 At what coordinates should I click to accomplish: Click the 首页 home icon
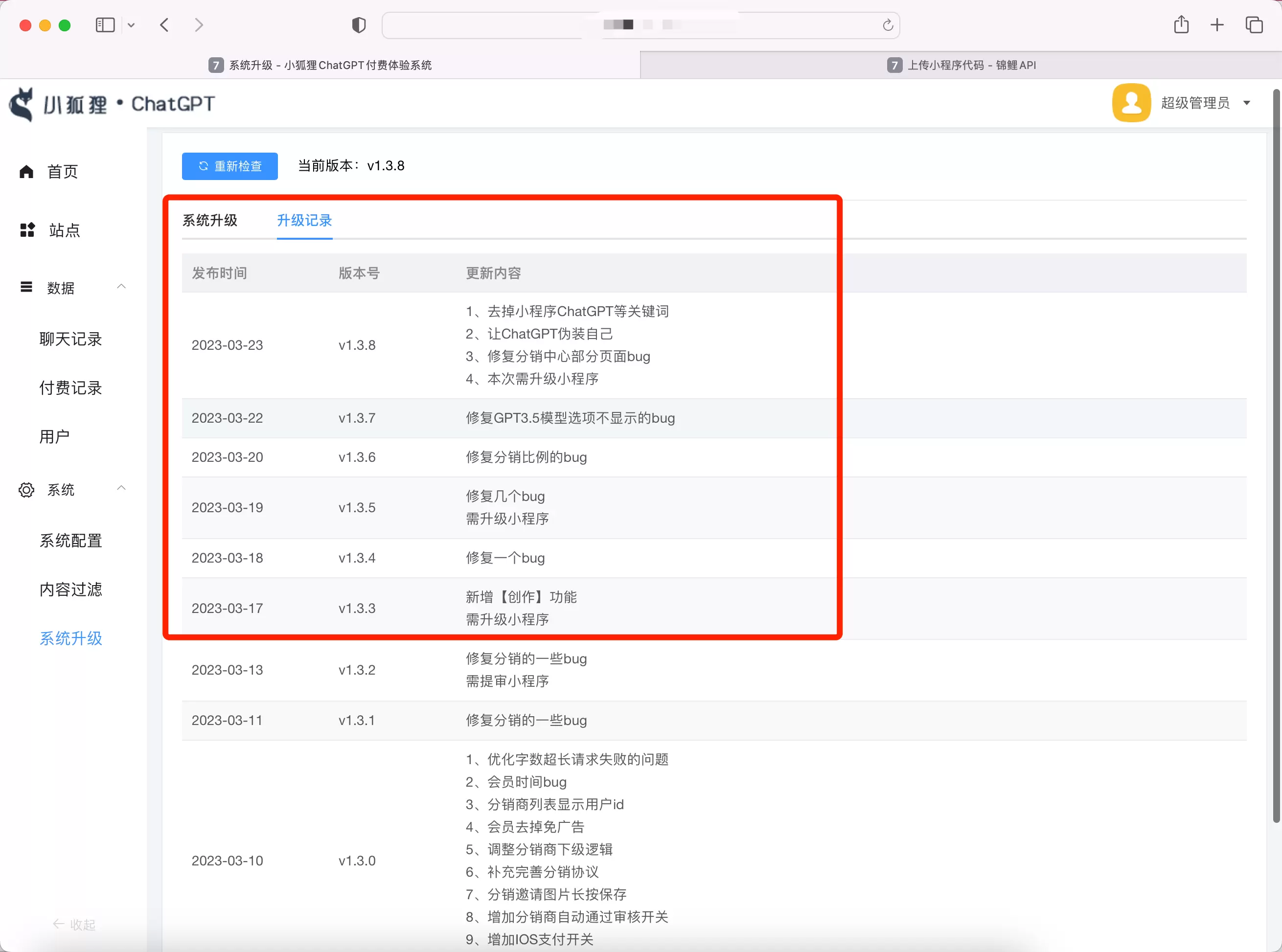point(26,171)
